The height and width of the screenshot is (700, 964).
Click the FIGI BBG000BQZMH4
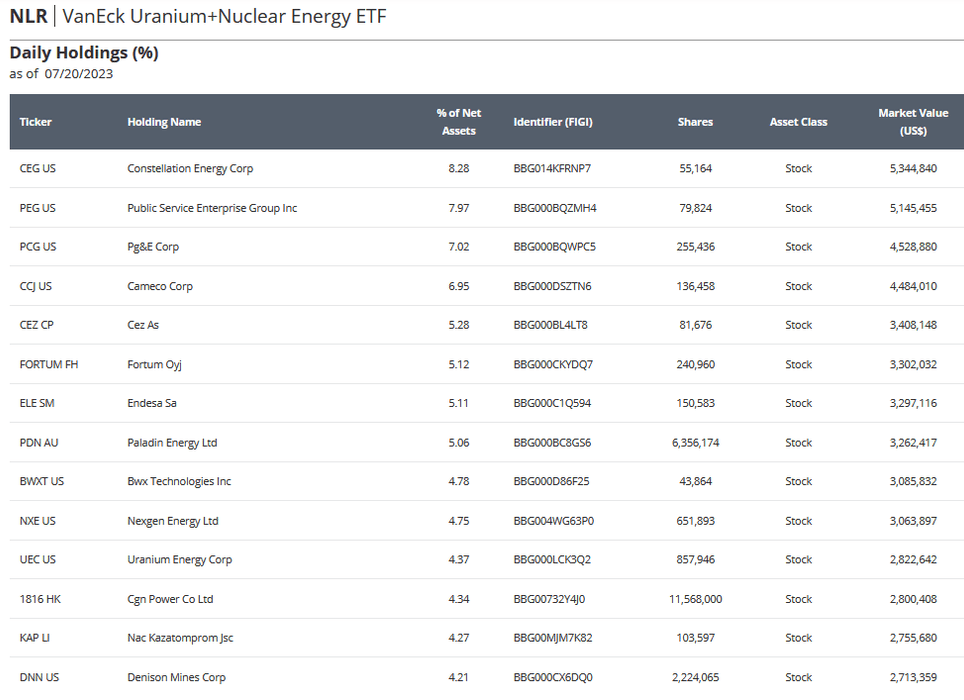pos(555,208)
